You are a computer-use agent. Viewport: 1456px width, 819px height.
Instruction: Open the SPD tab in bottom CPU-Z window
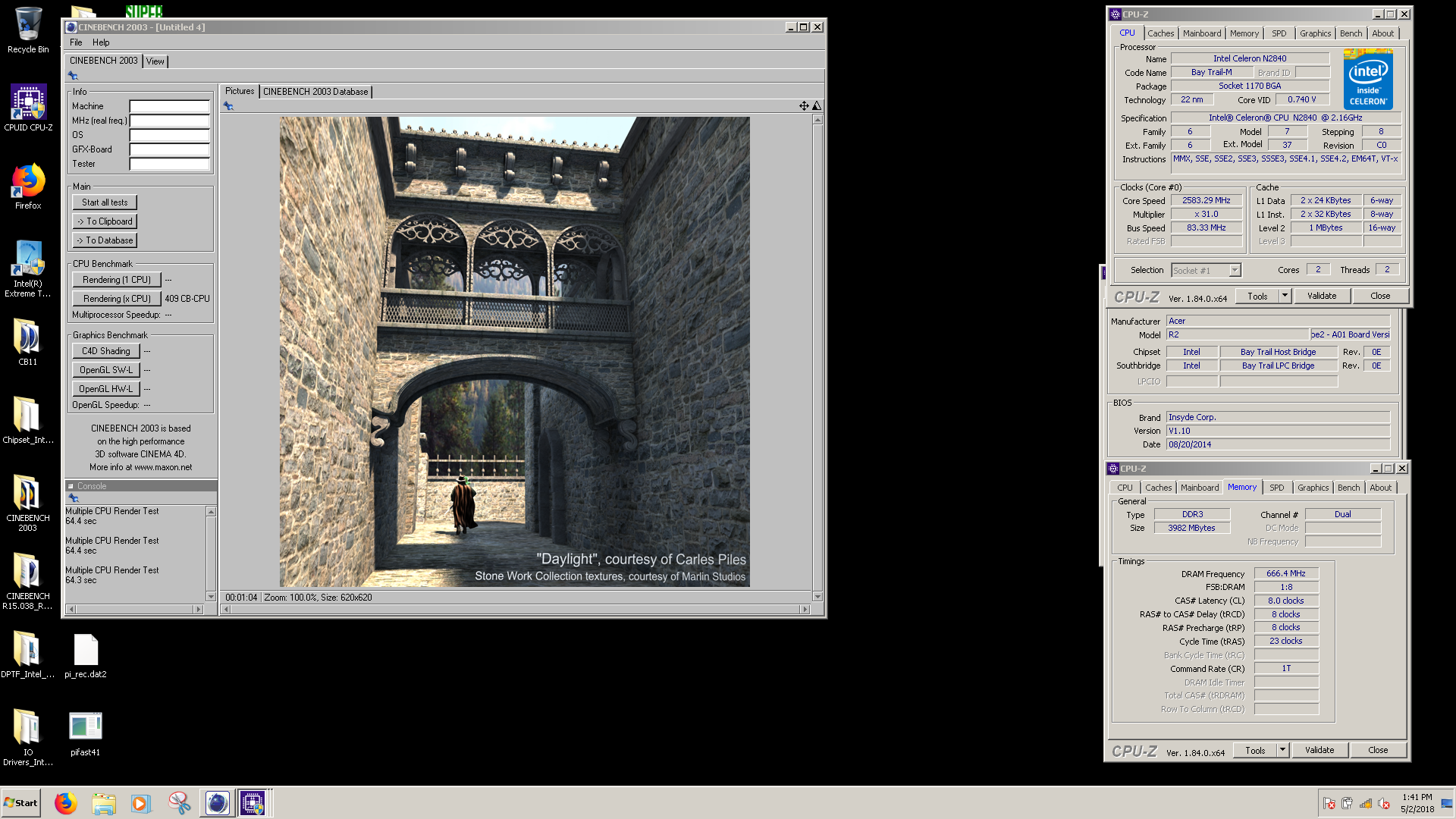pos(1277,488)
